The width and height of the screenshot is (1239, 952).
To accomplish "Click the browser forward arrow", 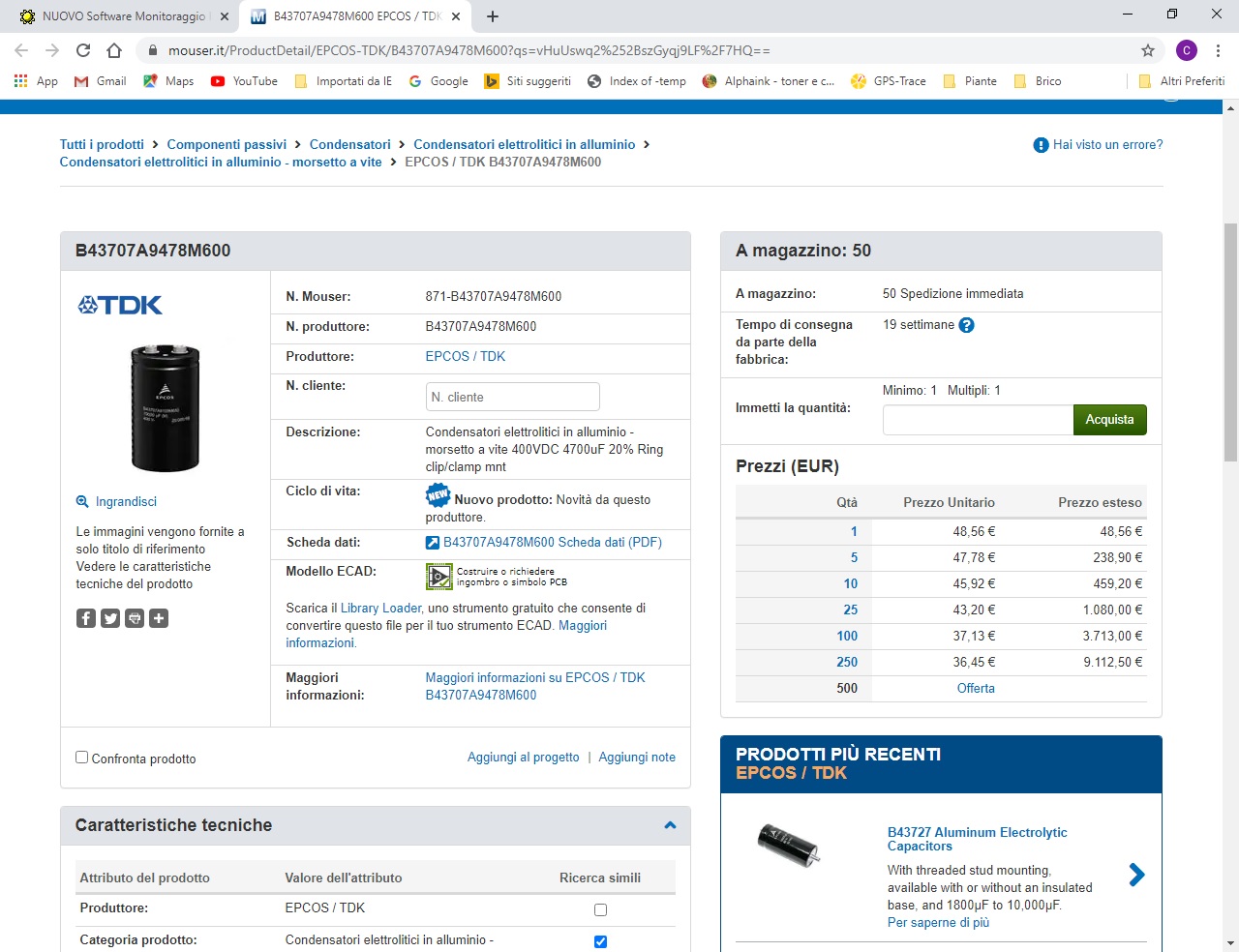I will (x=52, y=50).
